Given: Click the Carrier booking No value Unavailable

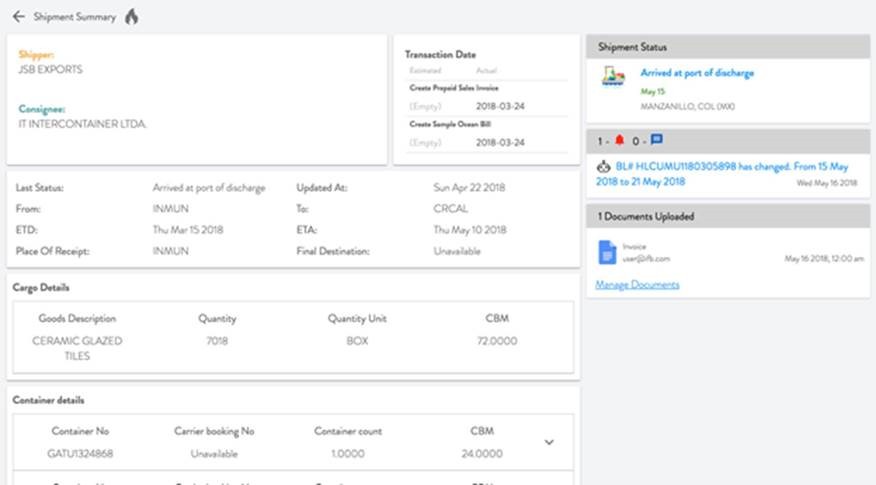Looking at the screenshot, I should pos(214,454).
